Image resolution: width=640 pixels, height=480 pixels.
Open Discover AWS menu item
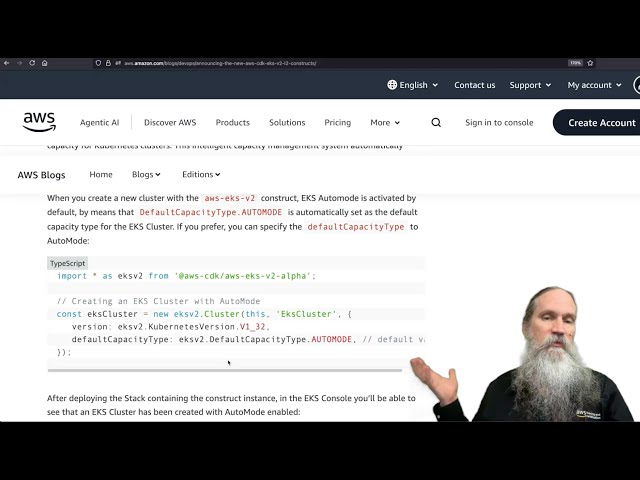pos(170,122)
